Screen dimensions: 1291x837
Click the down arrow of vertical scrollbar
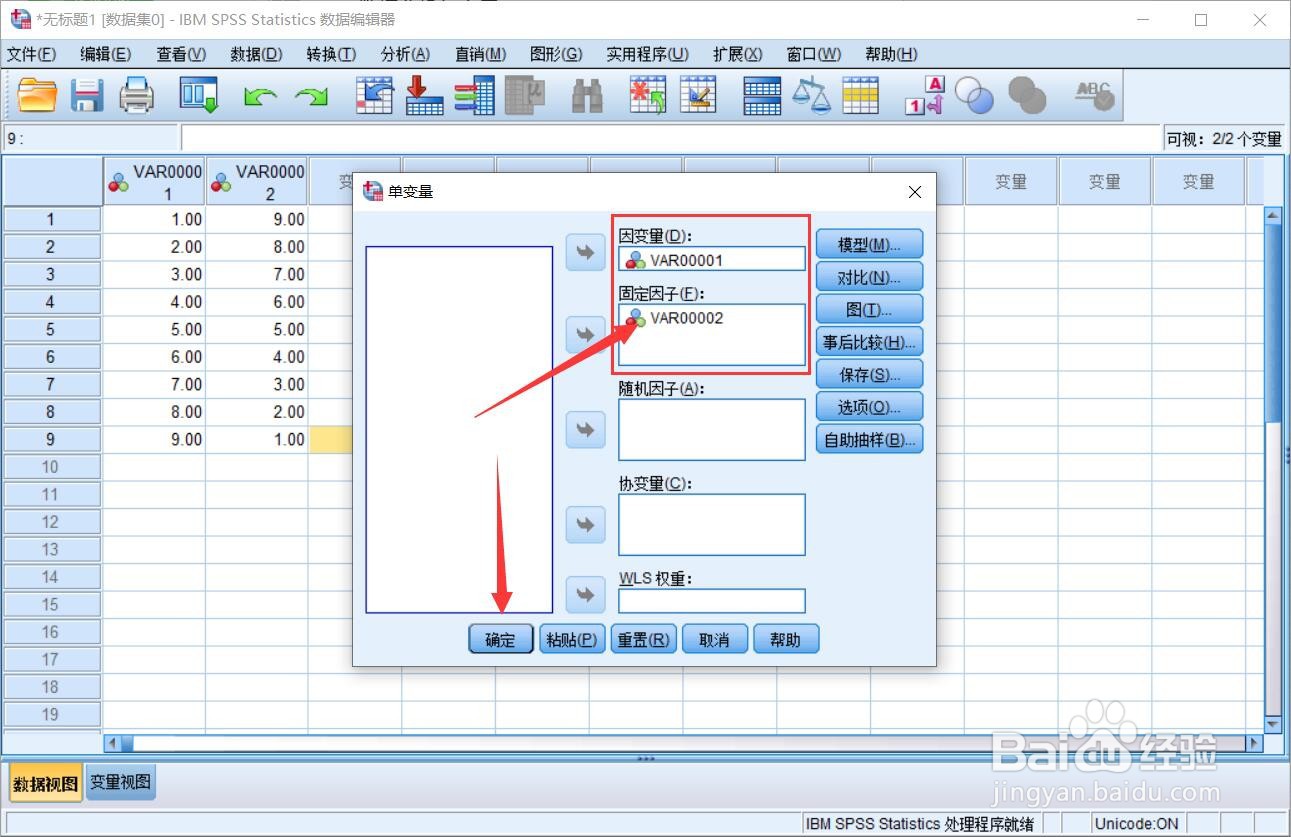tap(1273, 724)
